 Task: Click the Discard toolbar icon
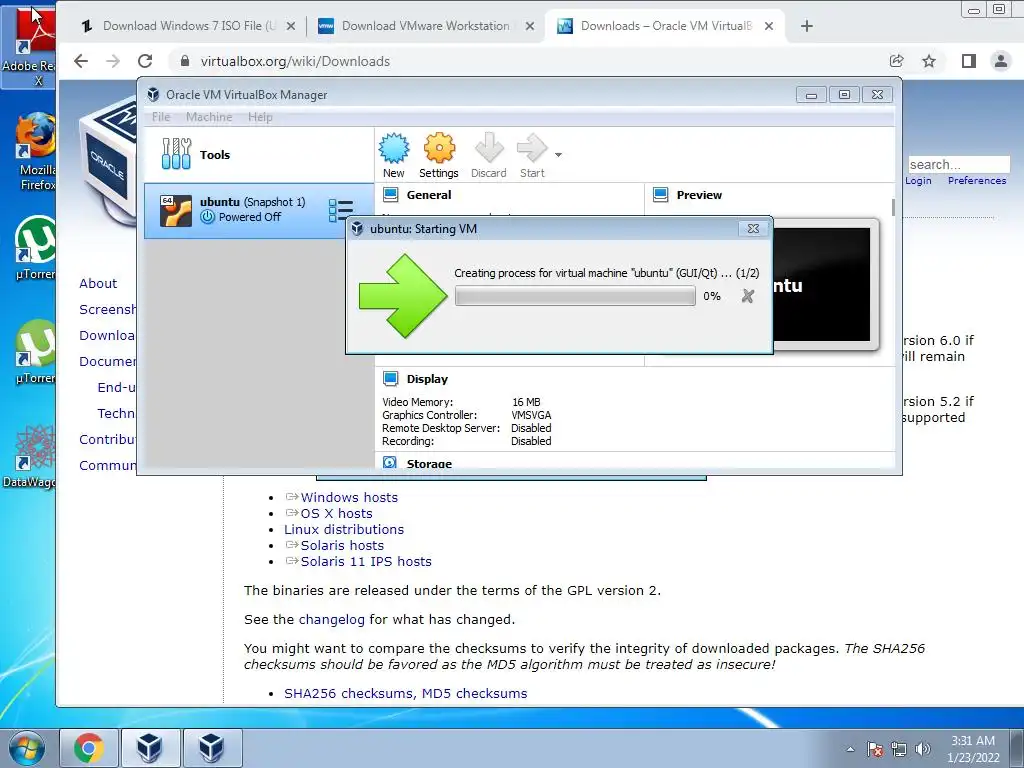[x=488, y=155]
